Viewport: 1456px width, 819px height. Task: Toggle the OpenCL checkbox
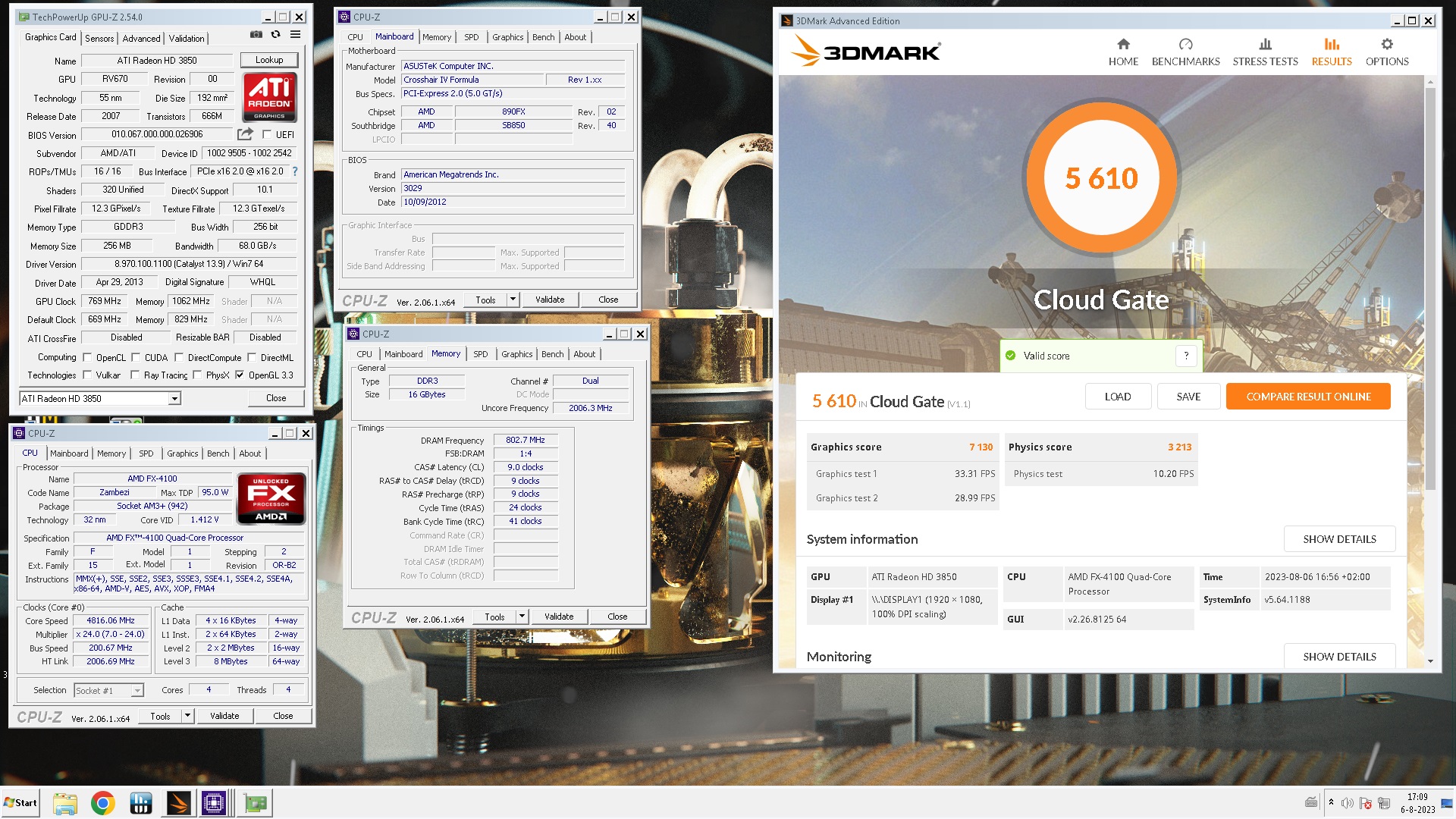coord(87,357)
